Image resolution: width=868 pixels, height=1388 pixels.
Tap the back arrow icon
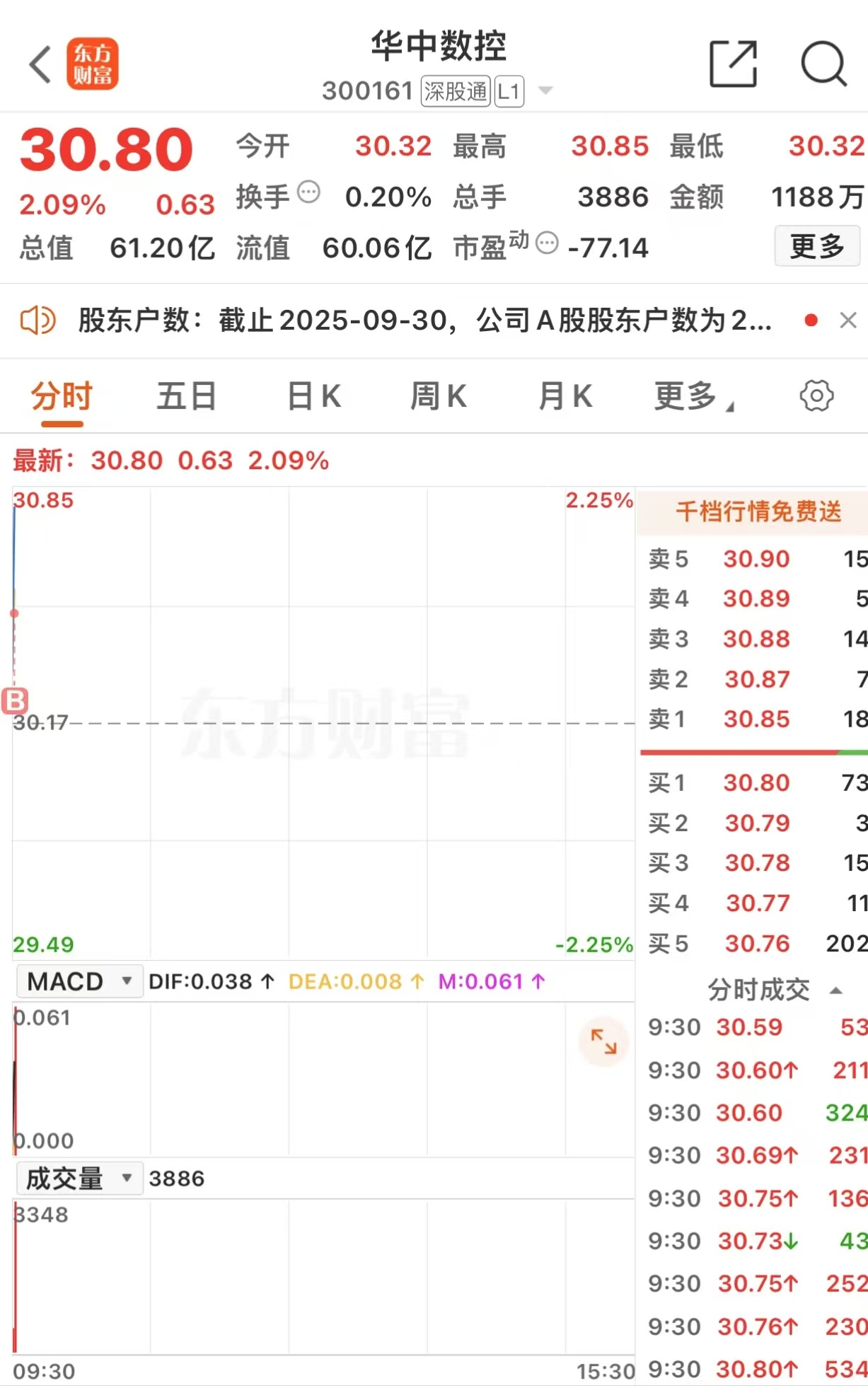(x=40, y=64)
